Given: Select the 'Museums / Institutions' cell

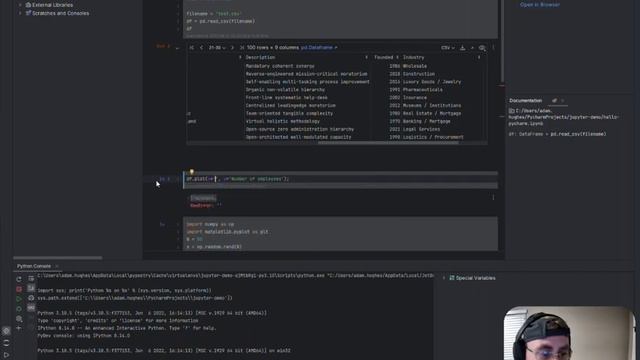Looking at the screenshot, I should [432, 105].
